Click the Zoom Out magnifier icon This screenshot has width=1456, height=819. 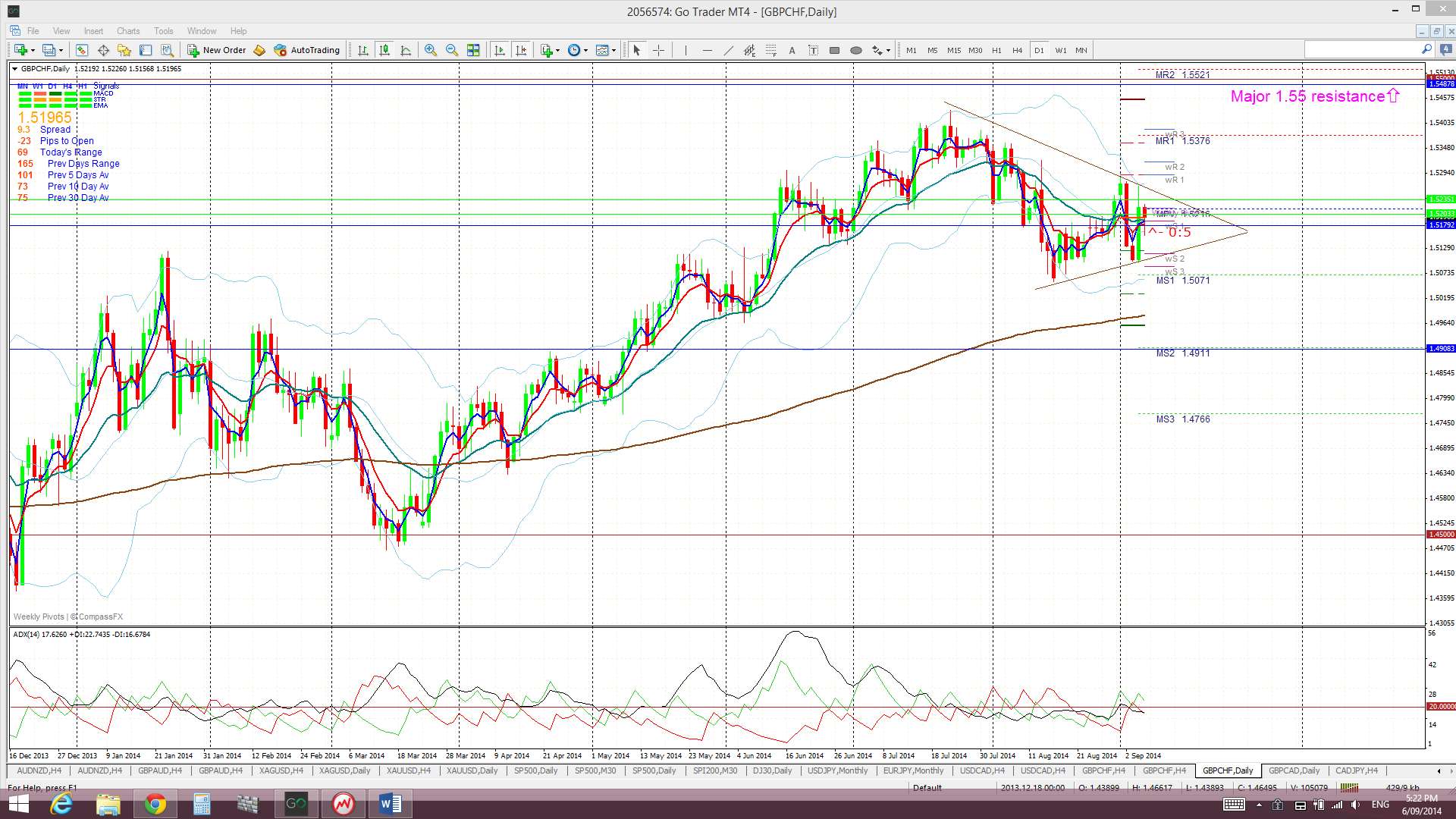[452, 50]
